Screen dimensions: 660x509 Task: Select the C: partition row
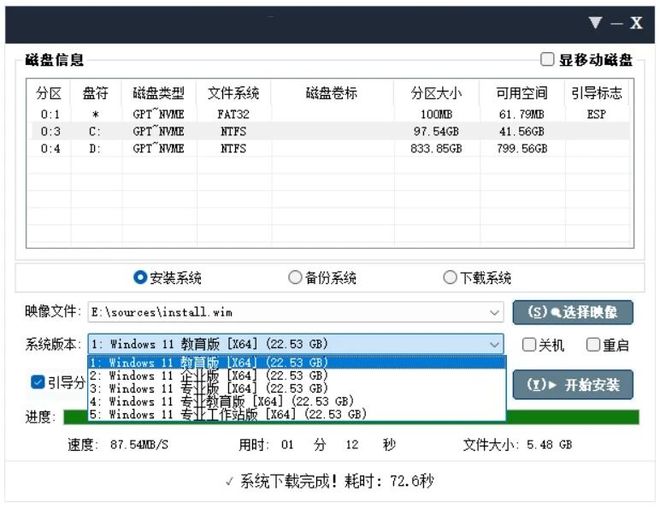(330, 131)
